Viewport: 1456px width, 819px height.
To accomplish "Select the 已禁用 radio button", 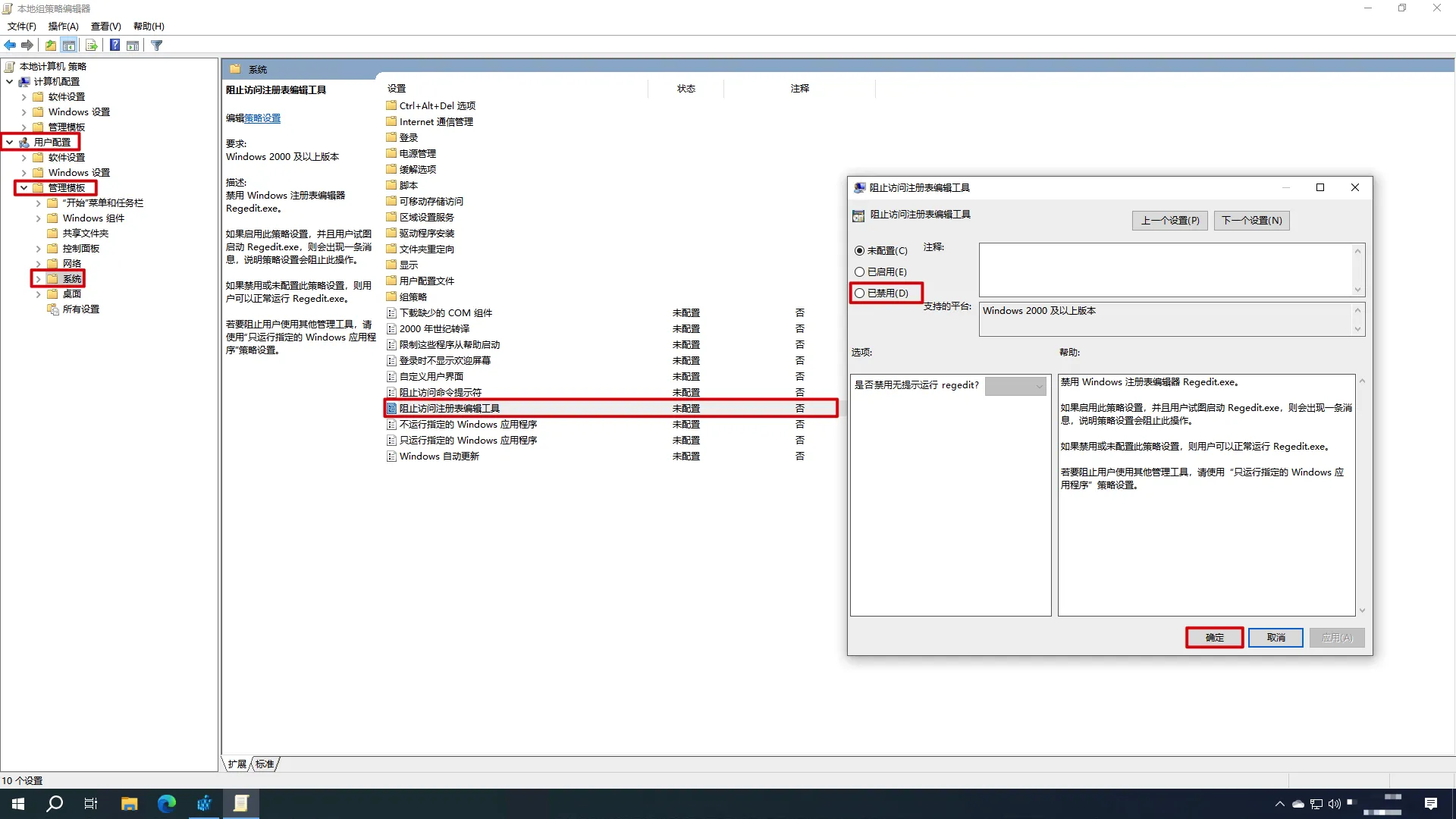I will coord(859,293).
